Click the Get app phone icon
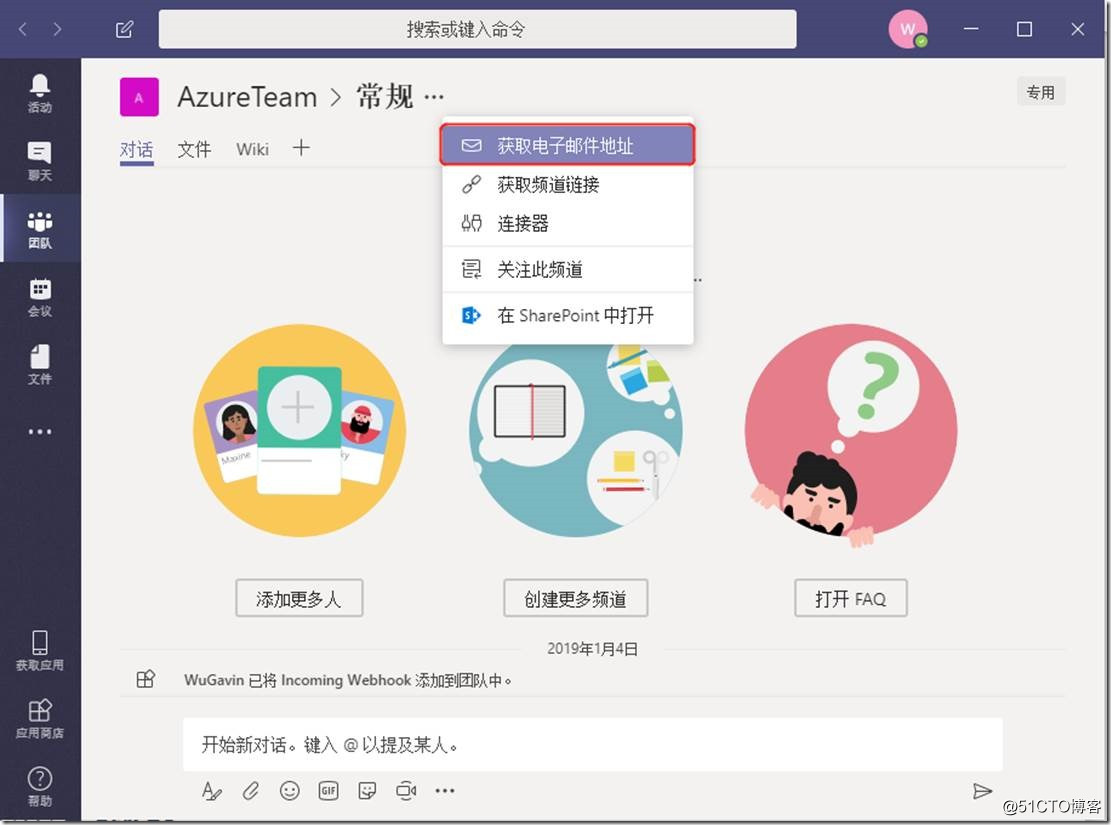This screenshot has height=825, width=1111. tap(40, 650)
